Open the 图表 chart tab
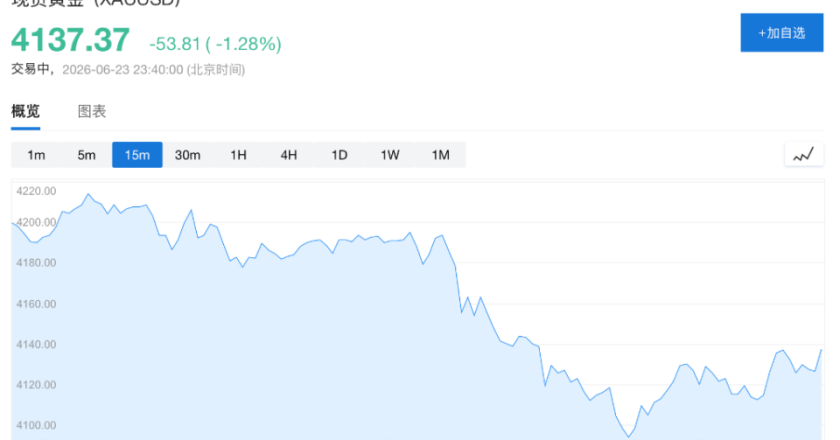The height and width of the screenshot is (440, 840). (x=92, y=111)
